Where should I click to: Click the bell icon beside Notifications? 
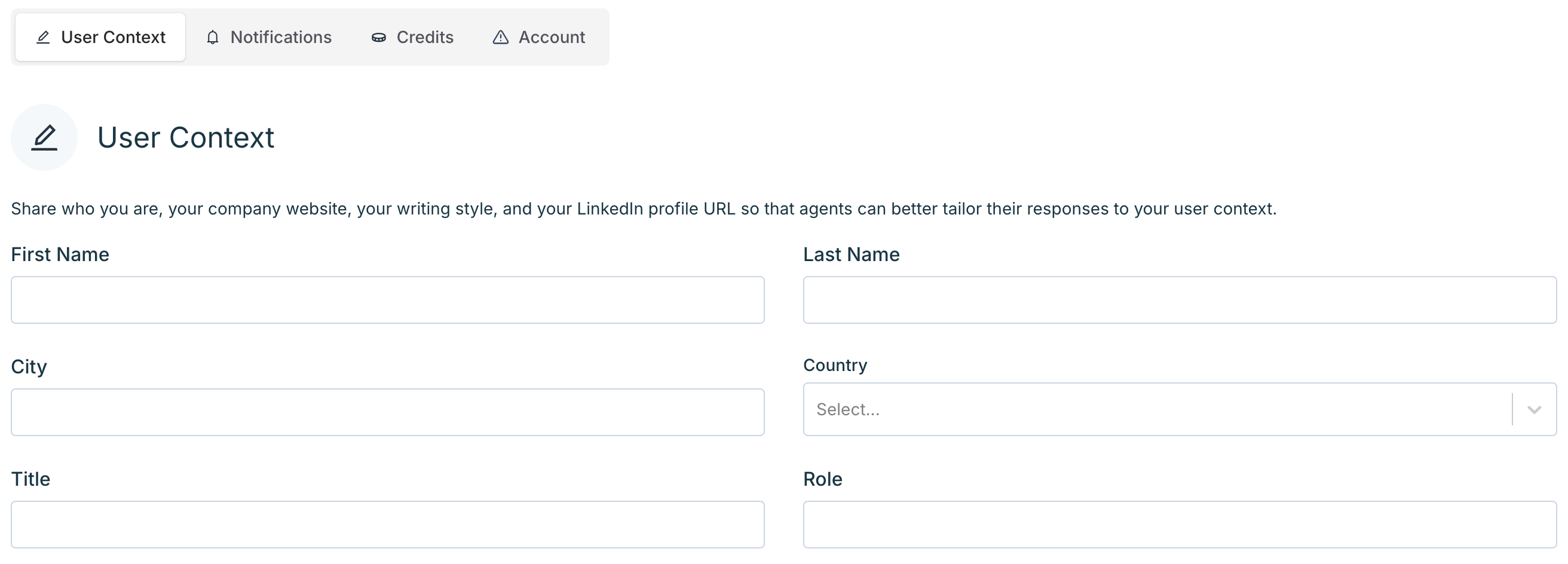[213, 38]
